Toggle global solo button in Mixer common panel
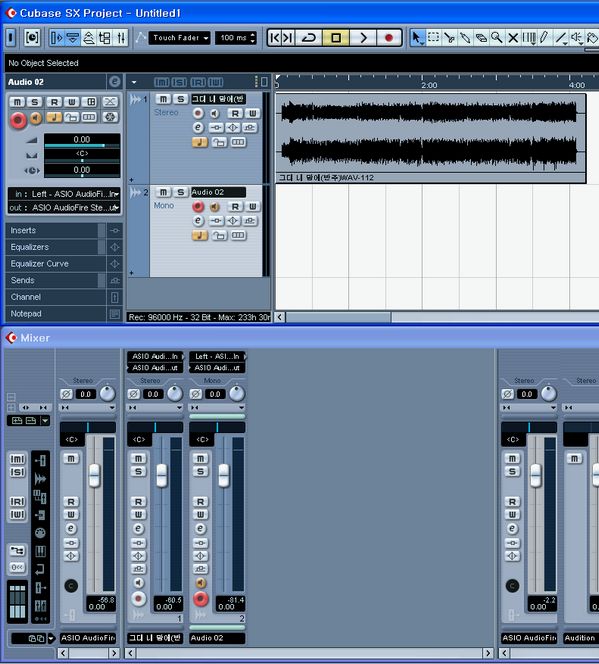Screen dimensions: 599x664 (x=17, y=472)
